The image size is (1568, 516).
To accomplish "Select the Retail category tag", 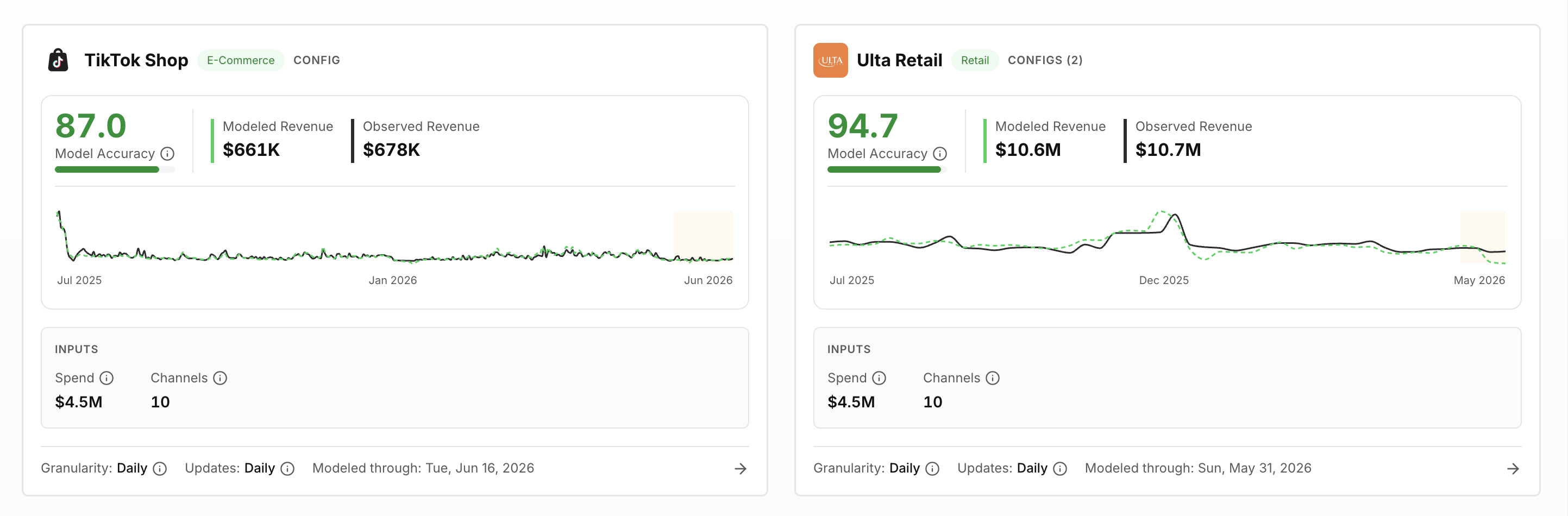I will 975,60.
